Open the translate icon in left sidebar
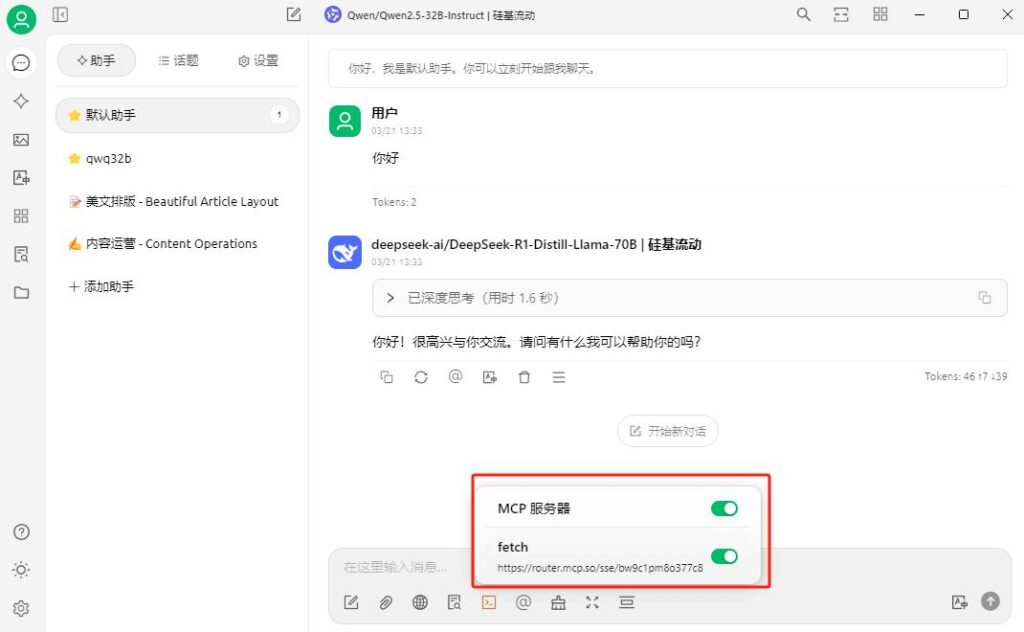Screen dimensions: 1024x632 [x=21, y=178]
